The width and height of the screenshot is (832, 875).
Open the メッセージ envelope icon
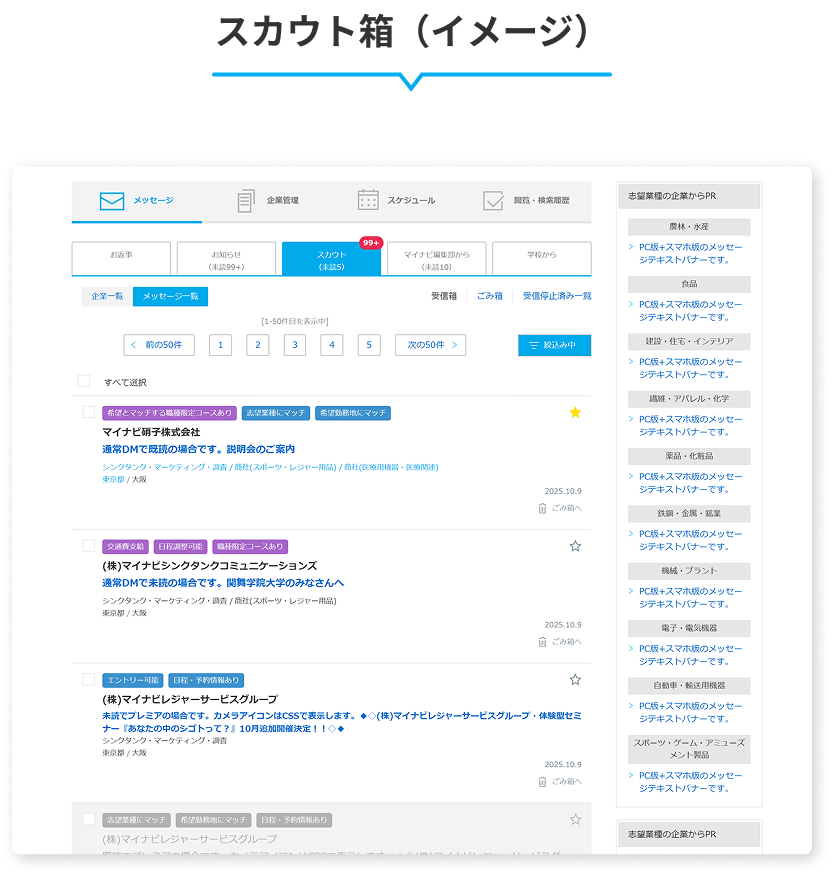(x=112, y=201)
